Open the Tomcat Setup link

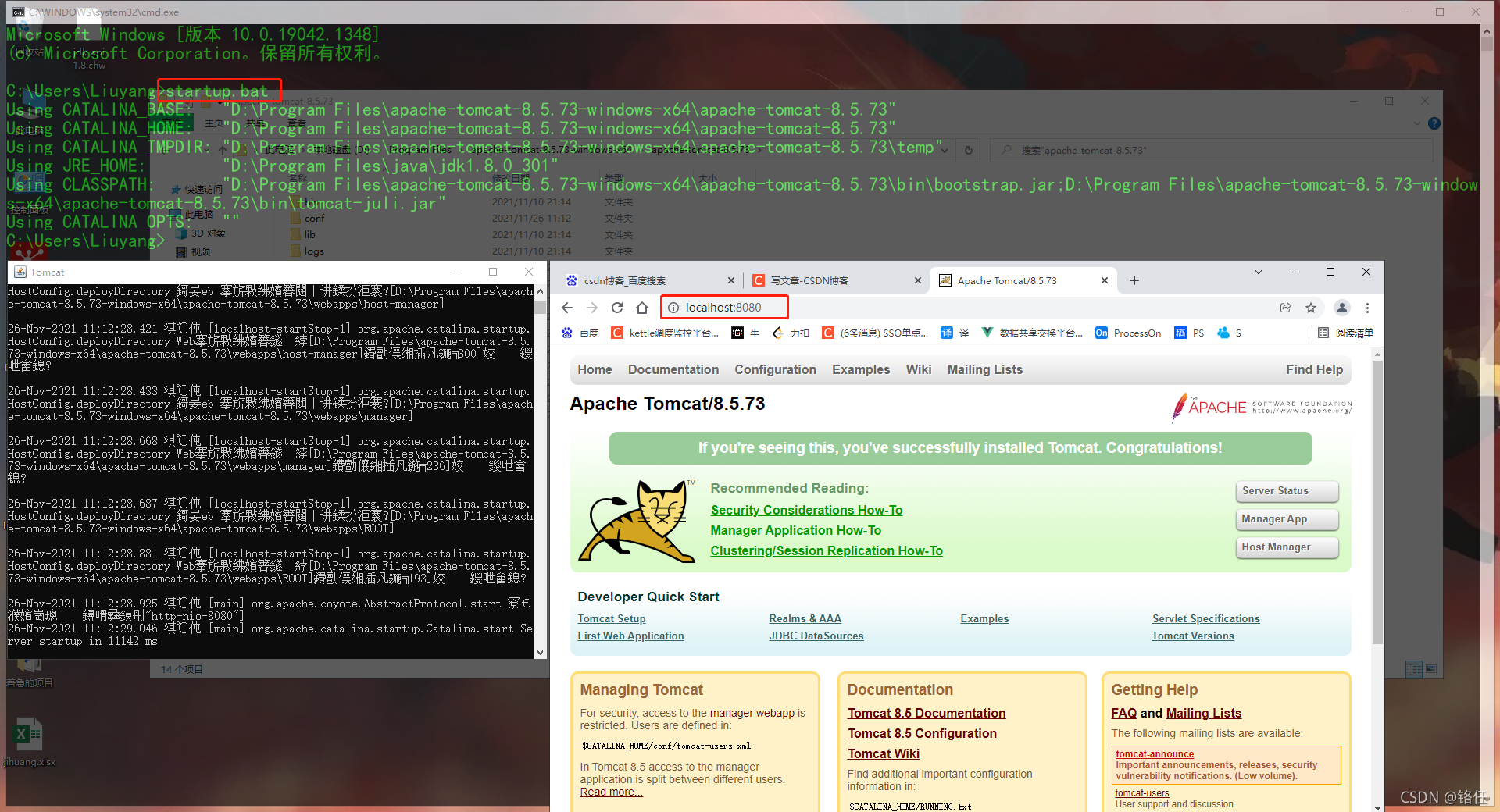click(x=612, y=618)
